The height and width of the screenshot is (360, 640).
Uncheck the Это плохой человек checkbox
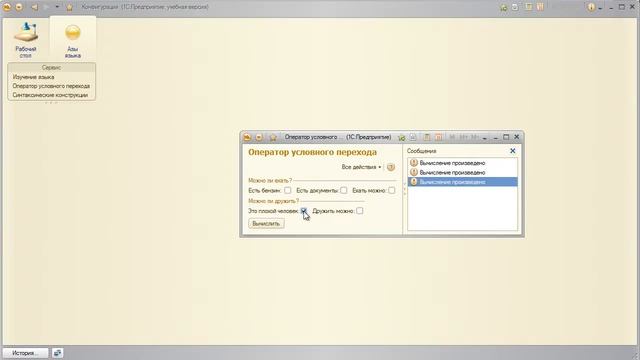(304, 211)
